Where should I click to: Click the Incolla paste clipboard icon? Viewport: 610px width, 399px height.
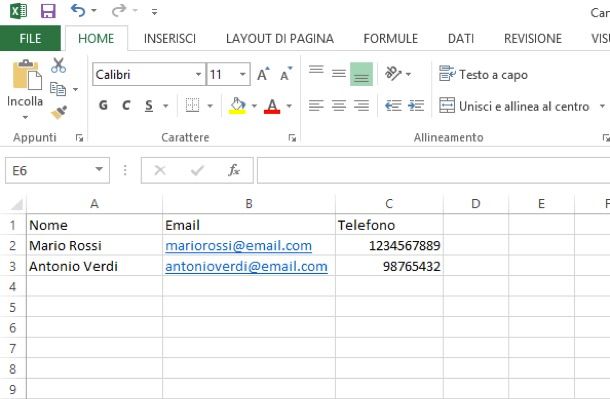[x=27, y=75]
